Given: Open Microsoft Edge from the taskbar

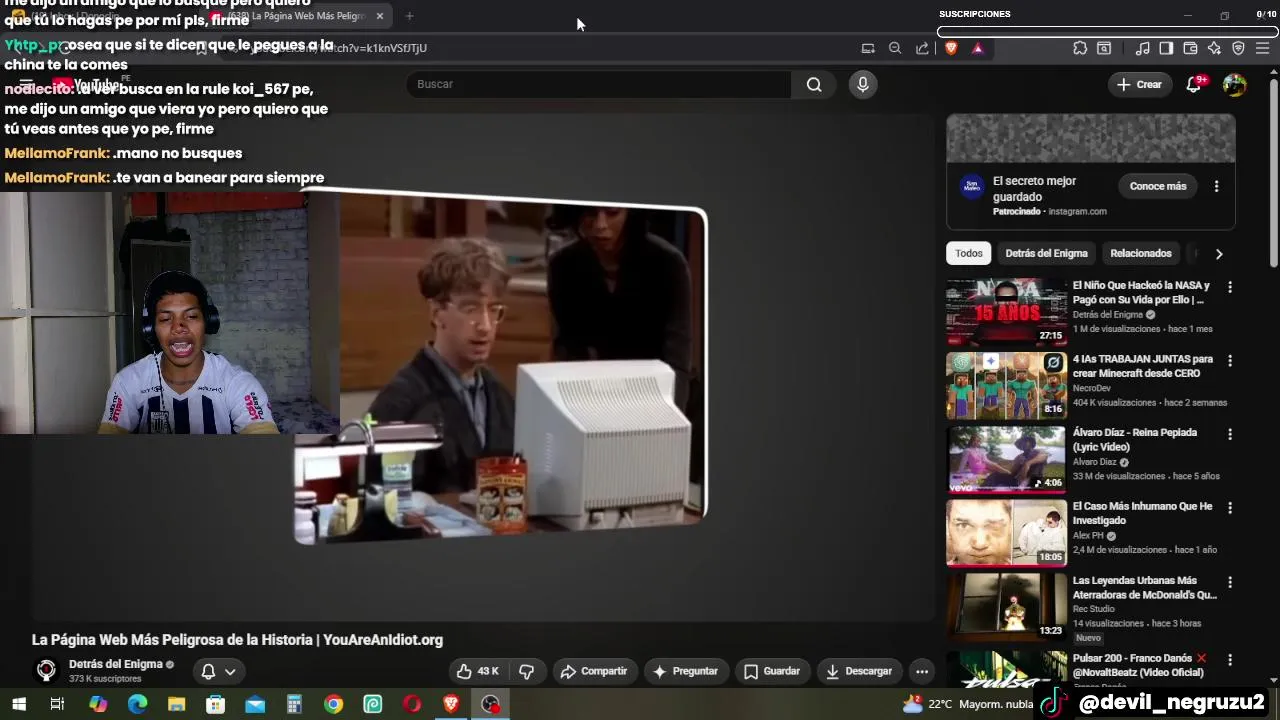Looking at the screenshot, I should click(137, 704).
